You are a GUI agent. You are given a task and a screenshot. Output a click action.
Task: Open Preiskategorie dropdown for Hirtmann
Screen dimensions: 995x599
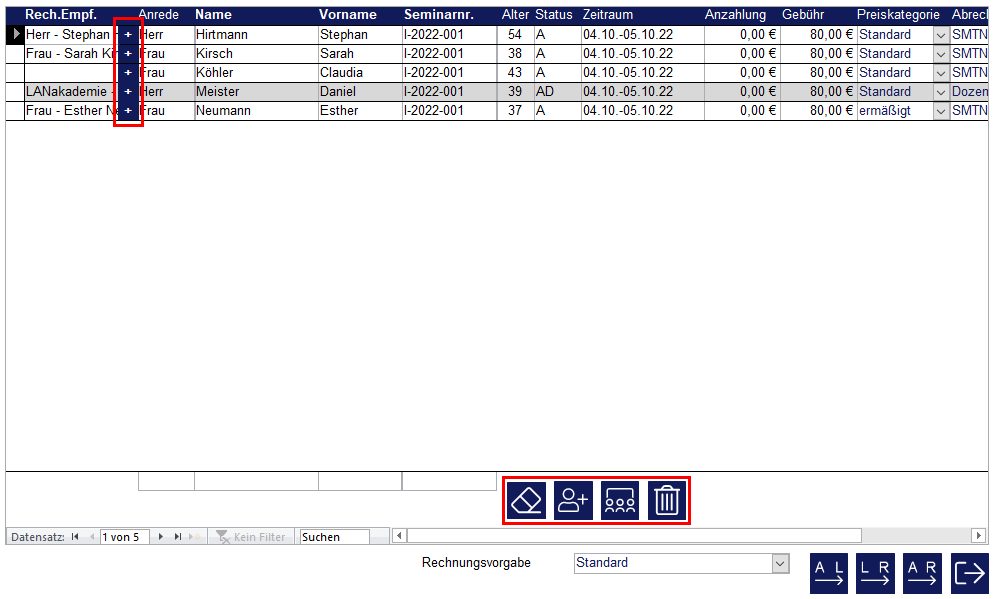940,35
